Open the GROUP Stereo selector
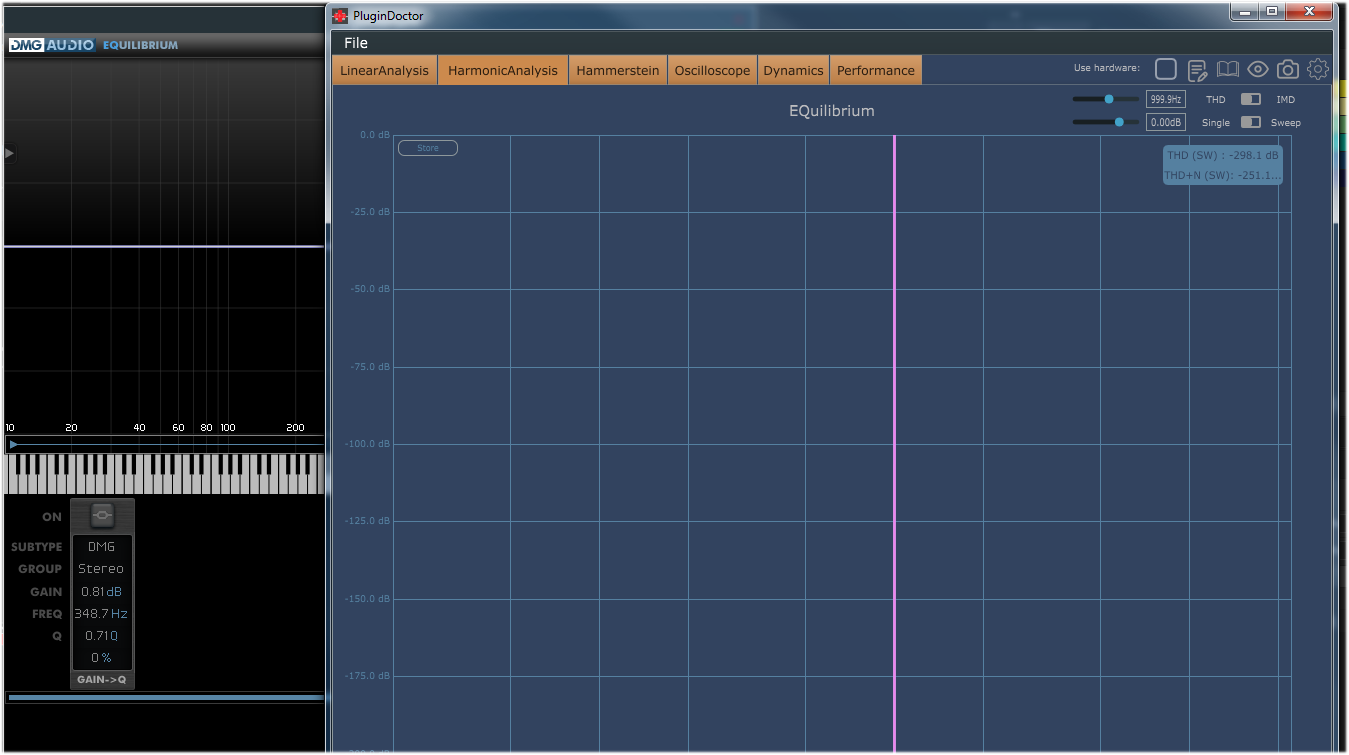 (x=101, y=569)
